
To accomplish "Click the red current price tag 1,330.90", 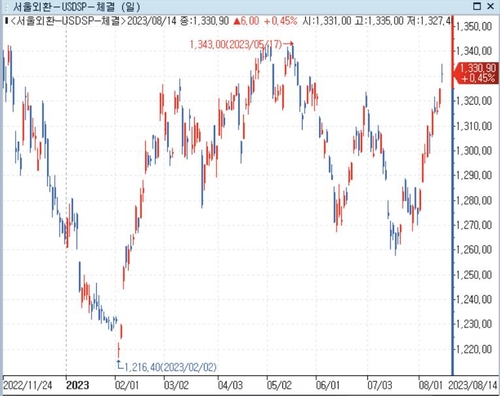I will click(x=477, y=73).
